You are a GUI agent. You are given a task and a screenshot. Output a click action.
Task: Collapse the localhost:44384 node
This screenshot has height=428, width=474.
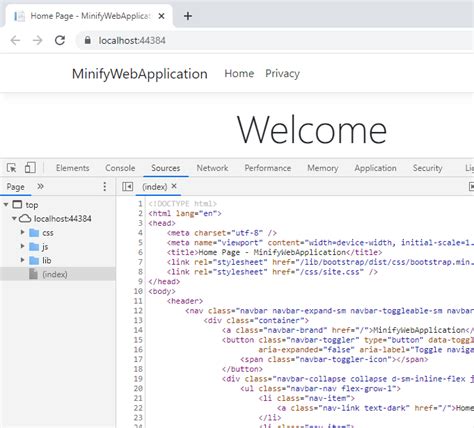point(14,218)
